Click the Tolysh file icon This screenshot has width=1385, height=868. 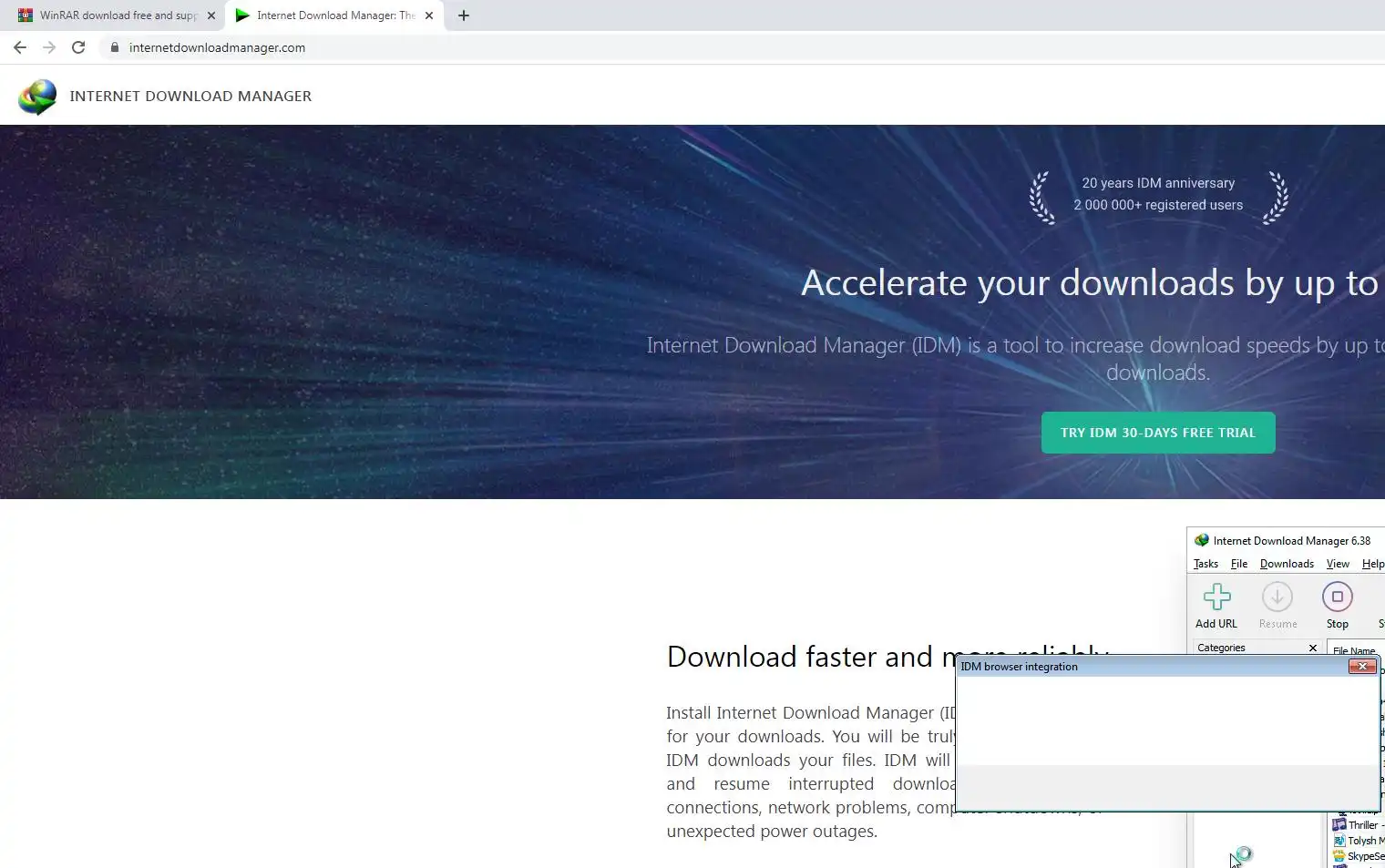point(1339,841)
